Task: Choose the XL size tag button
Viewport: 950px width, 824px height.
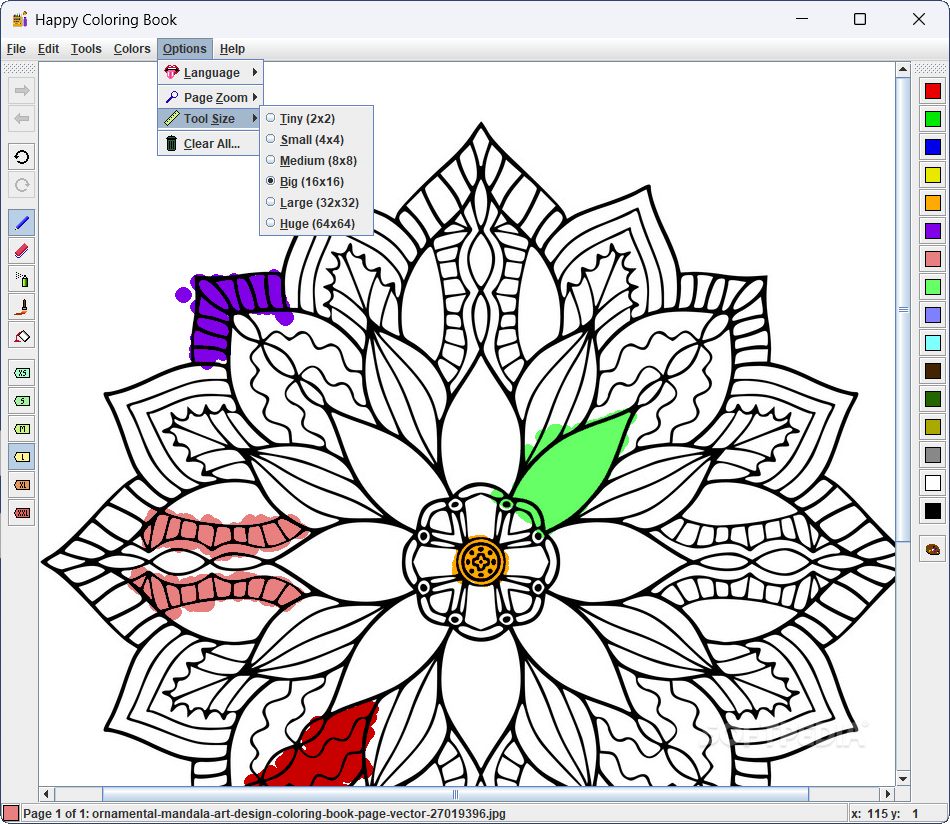Action: 22,485
